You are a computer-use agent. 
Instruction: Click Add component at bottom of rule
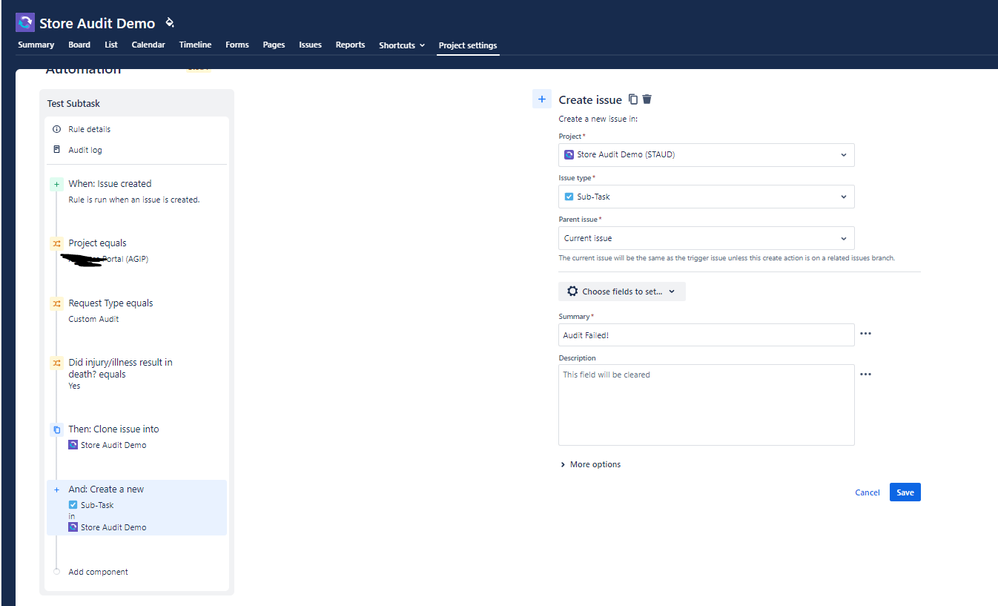click(x=98, y=572)
